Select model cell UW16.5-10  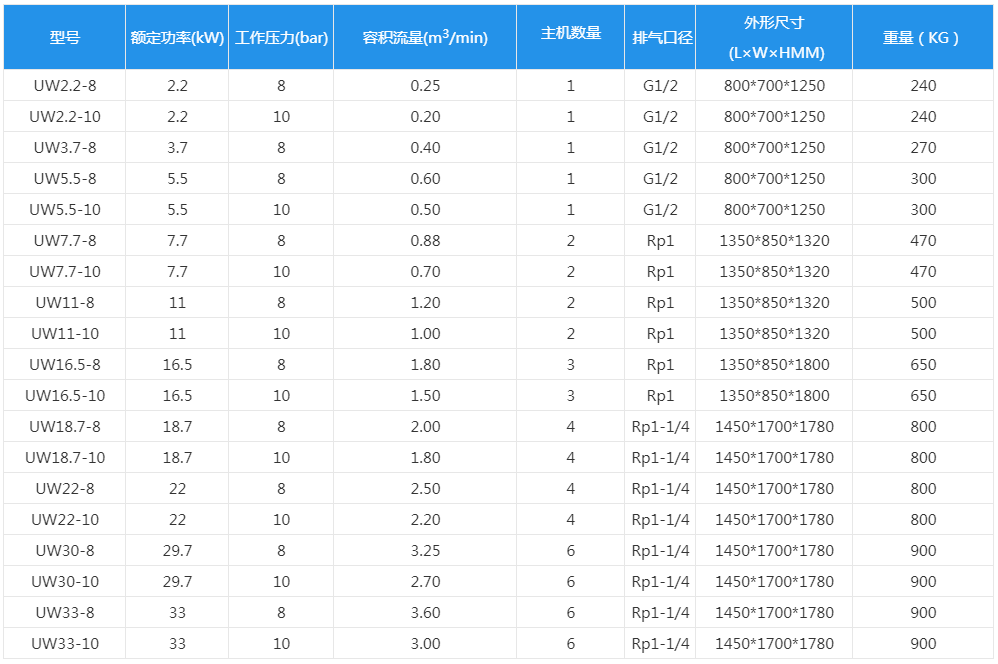point(65,395)
